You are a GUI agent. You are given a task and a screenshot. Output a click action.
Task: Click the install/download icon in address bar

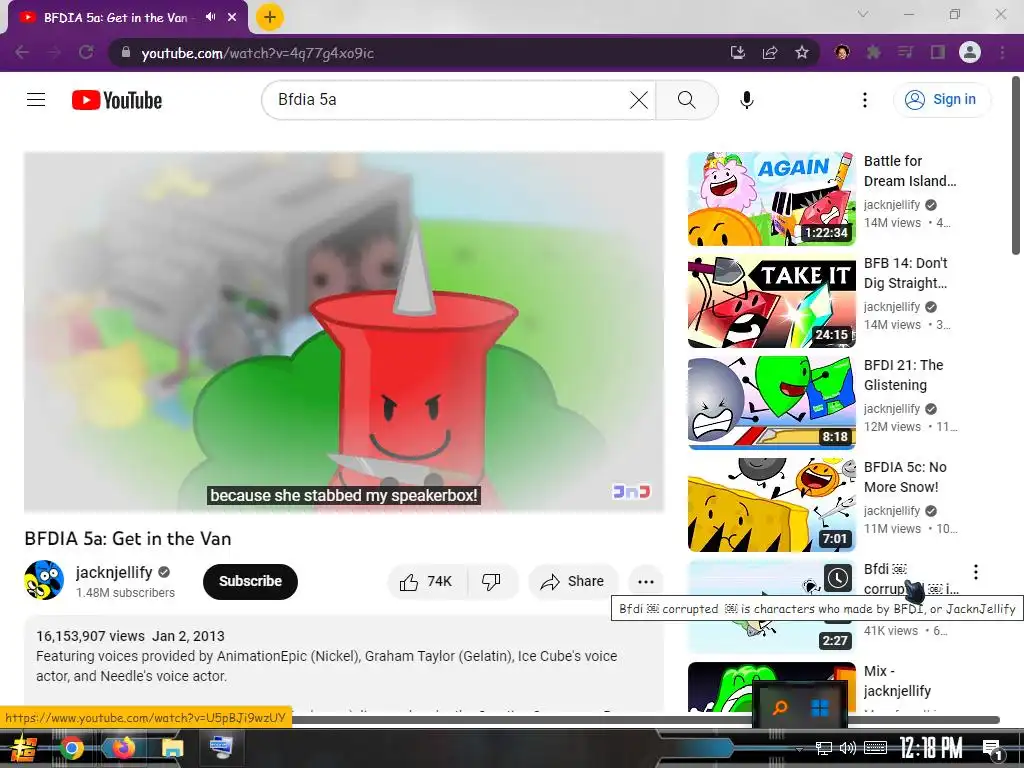pyautogui.click(x=738, y=52)
